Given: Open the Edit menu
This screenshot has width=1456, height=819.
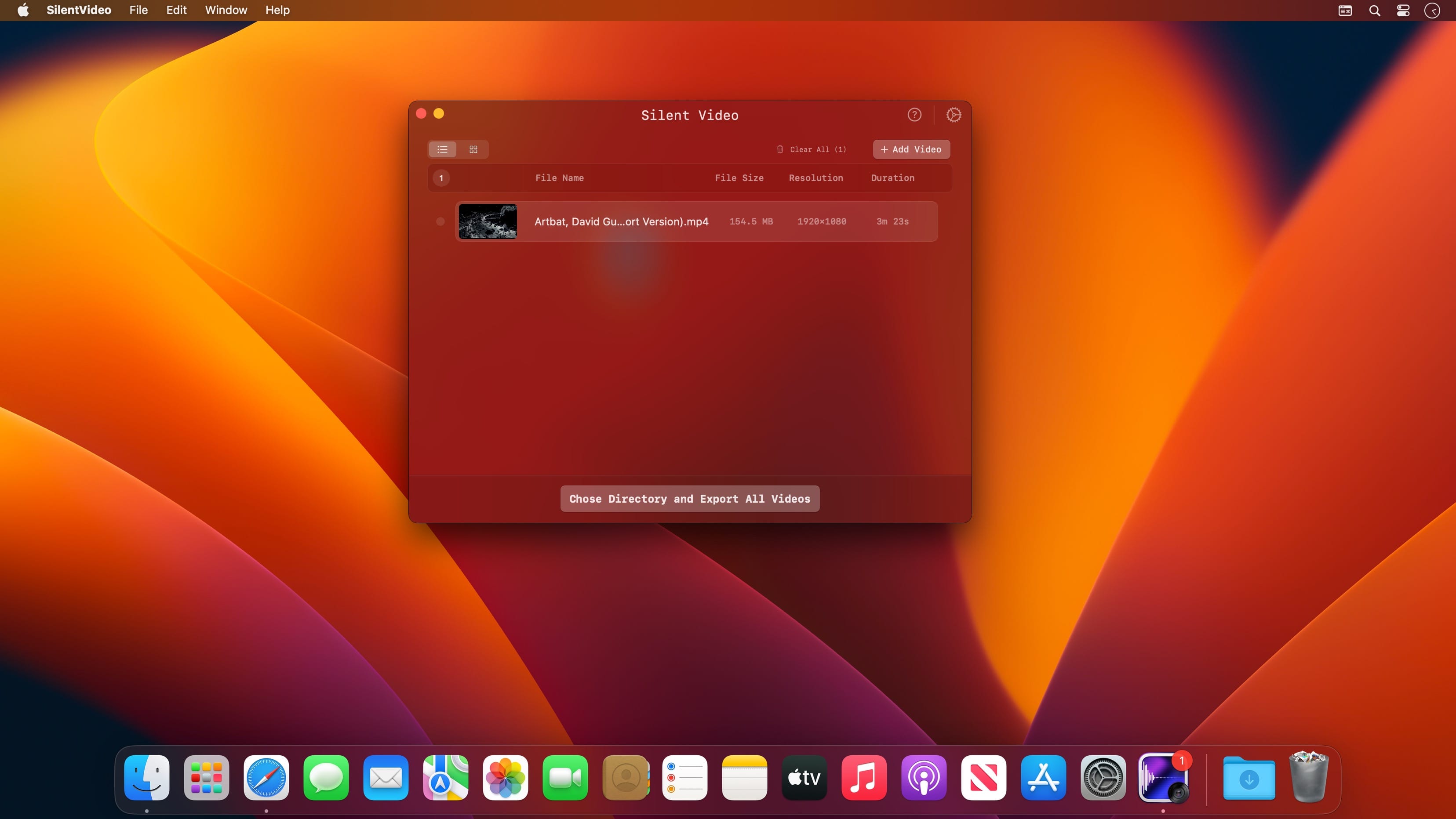Looking at the screenshot, I should [x=176, y=10].
